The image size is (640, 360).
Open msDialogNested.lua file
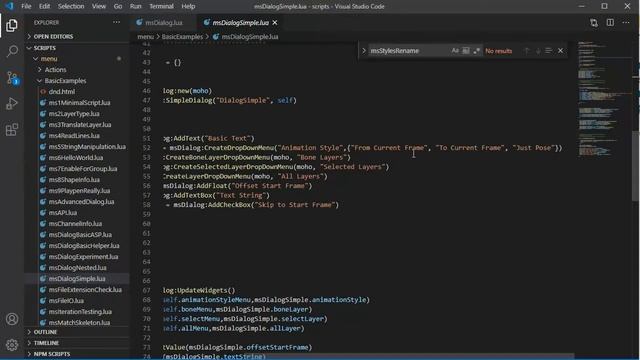(x=78, y=268)
